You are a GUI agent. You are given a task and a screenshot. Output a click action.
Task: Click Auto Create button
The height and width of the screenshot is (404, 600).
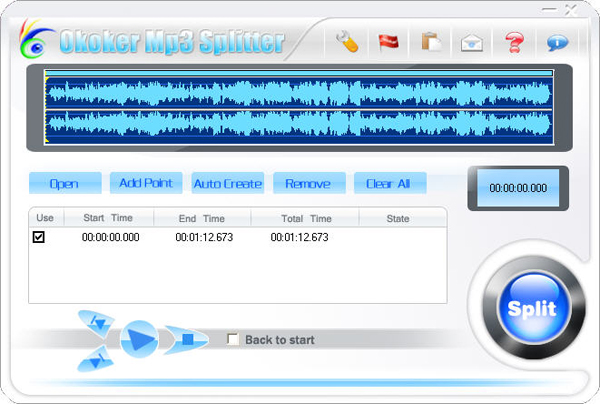click(228, 183)
